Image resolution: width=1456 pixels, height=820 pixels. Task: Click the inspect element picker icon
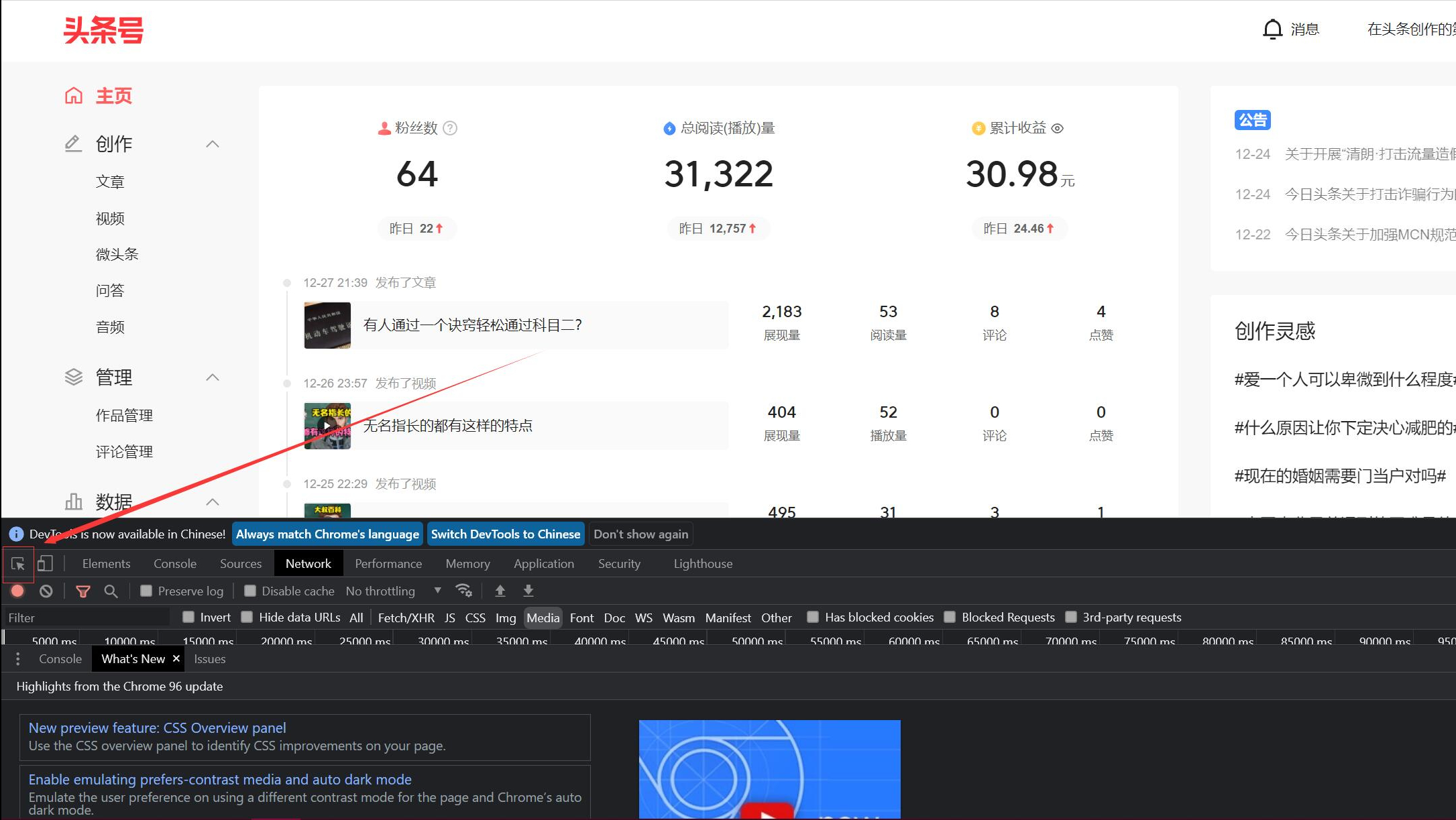tap(18, 564)
